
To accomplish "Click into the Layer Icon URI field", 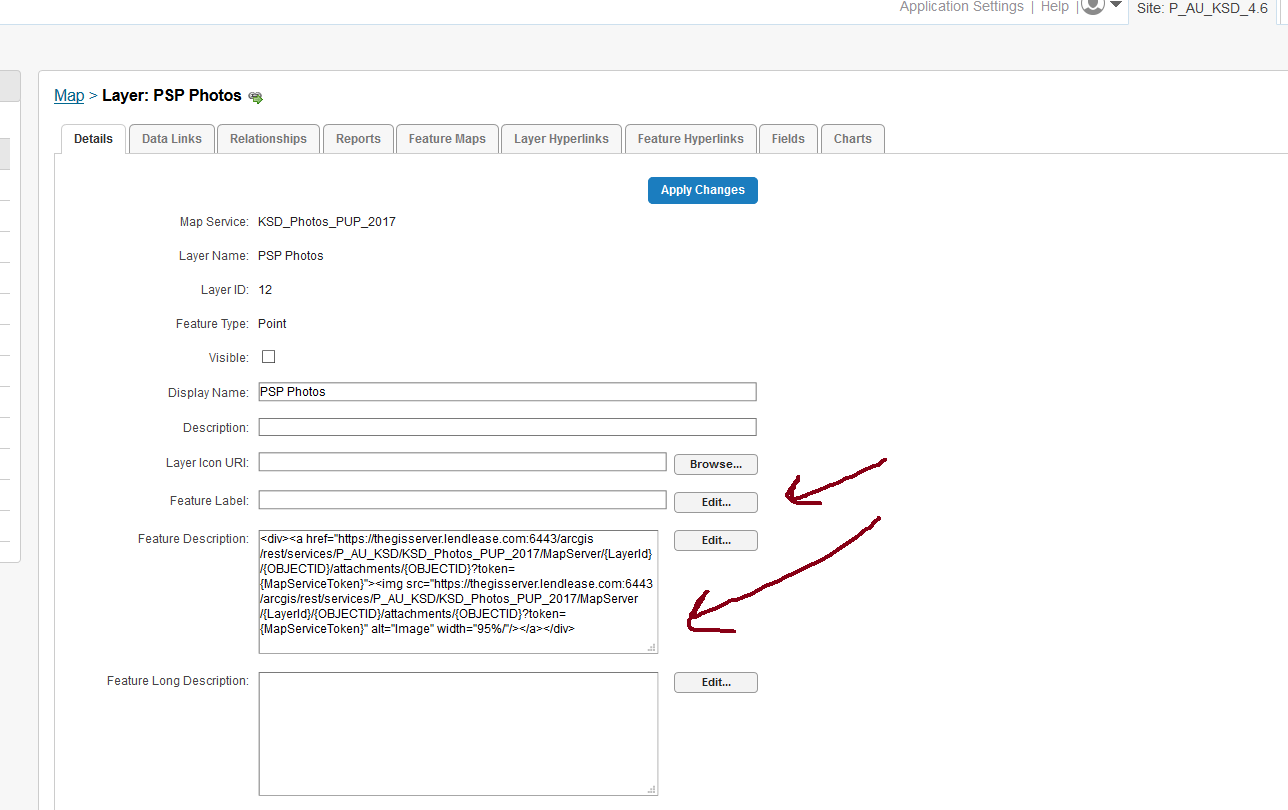I will 462,462.
